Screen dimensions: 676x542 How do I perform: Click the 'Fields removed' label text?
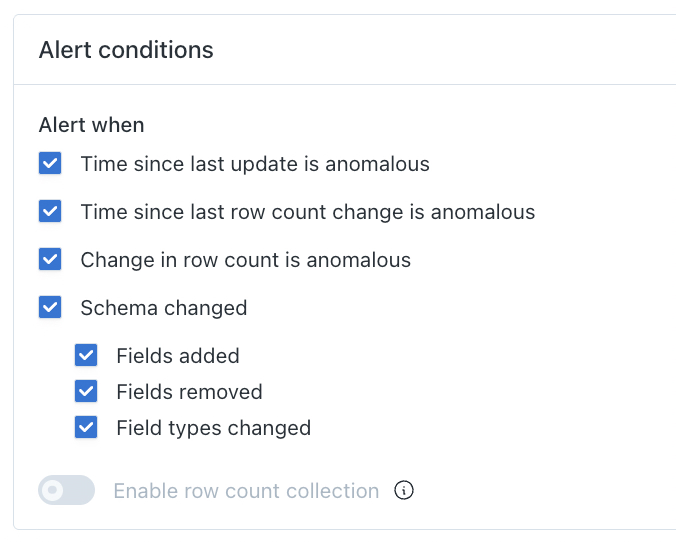tap(189, 392)
